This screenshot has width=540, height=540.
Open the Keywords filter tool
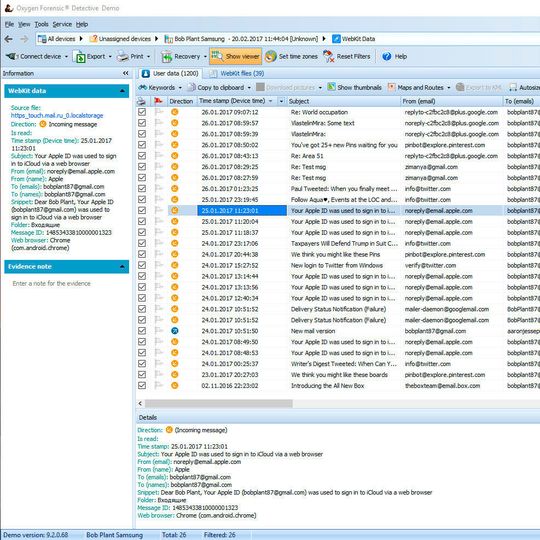pyautogui.click(x=157, y=87)
